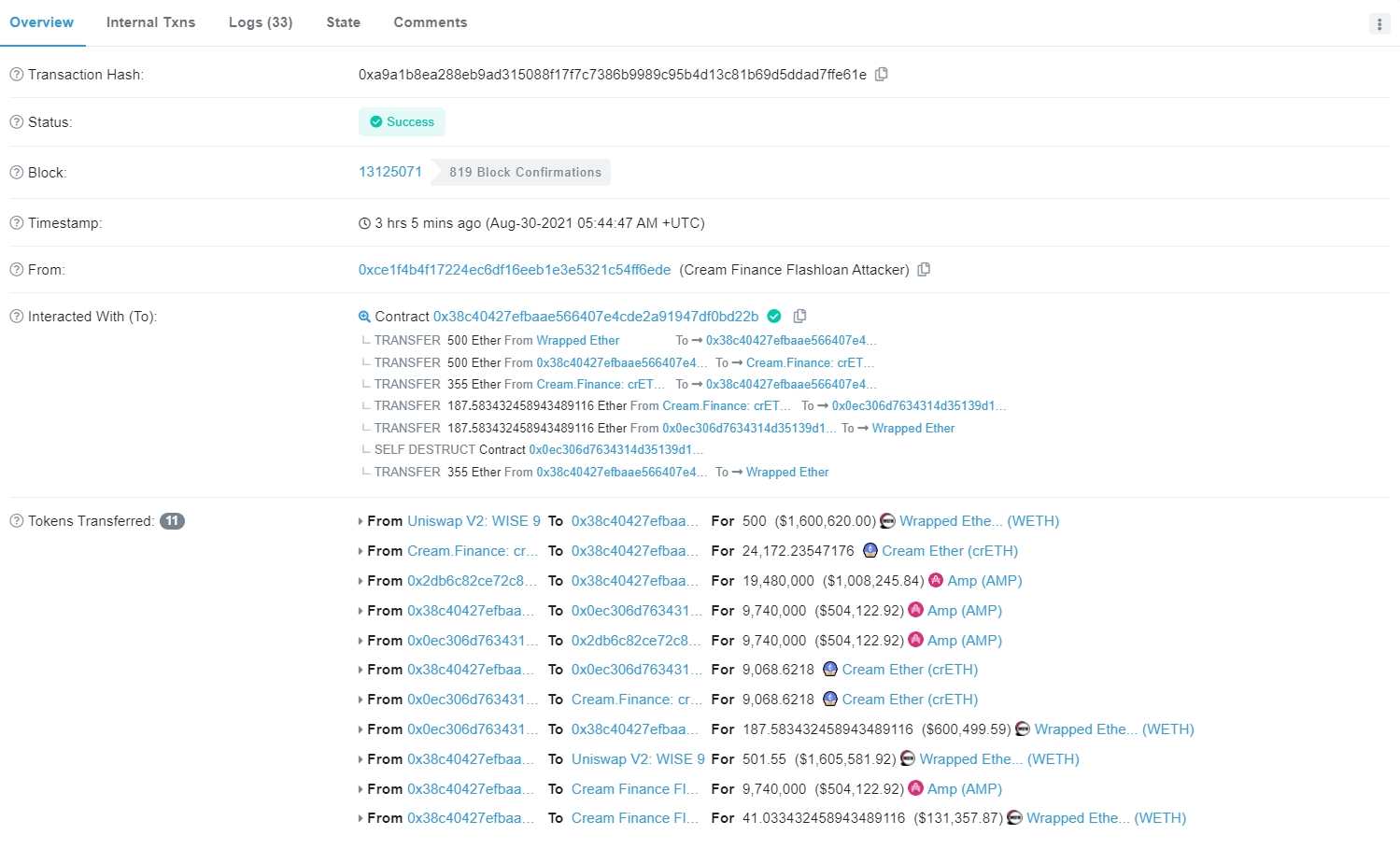The height and width of the screenshot is (849, 1400).
Task: Open contract 0x38c40427efbaae566407e4cde2a91947df0bd22b link
Action: tap(596, 316)
